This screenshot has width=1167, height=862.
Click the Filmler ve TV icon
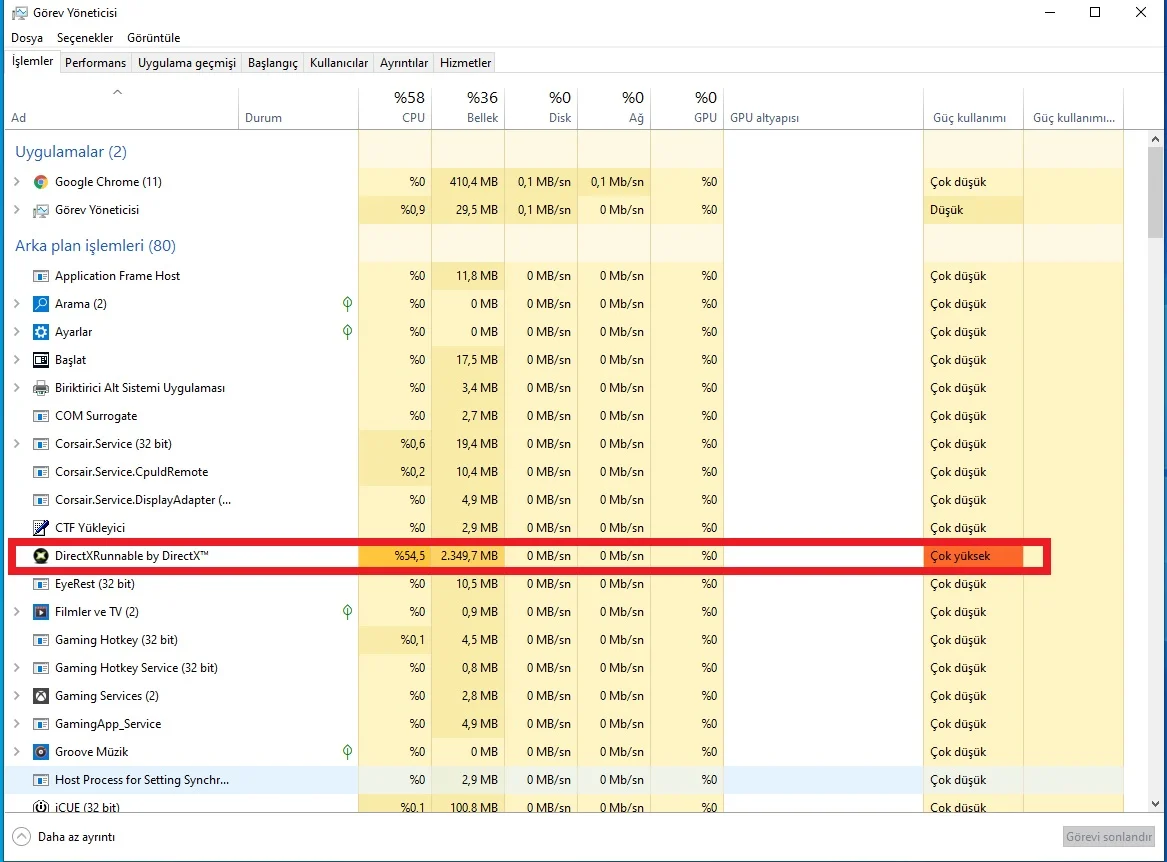pos(41,612)
